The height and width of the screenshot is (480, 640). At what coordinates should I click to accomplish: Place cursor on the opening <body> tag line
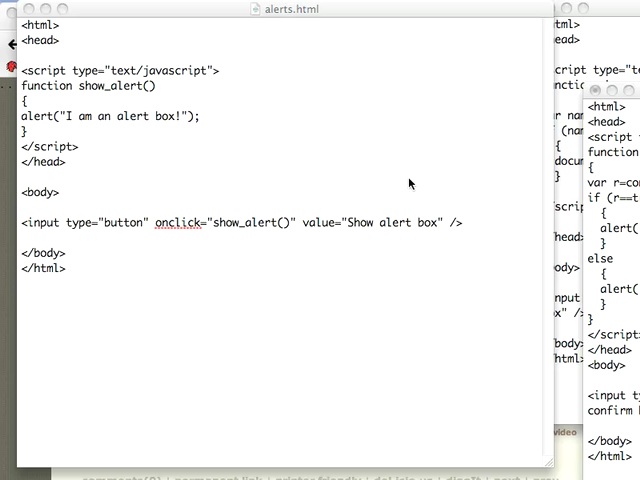pos(40,192)
